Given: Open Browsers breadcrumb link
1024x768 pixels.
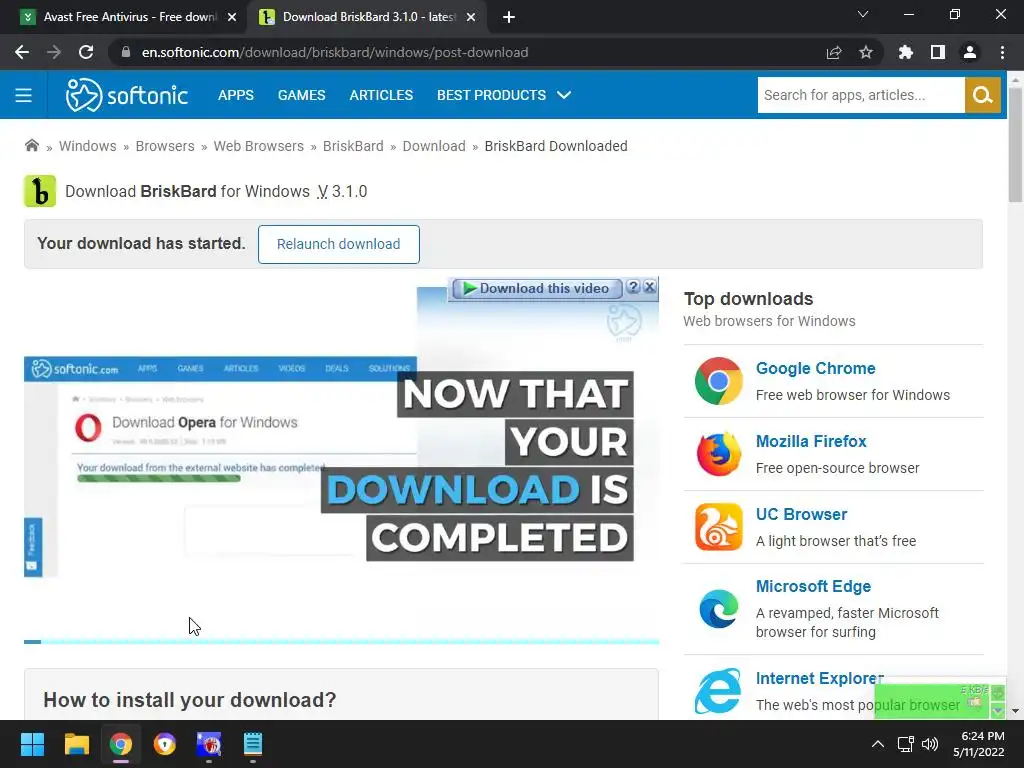Looking at the screenshot, I should (165, 146).
